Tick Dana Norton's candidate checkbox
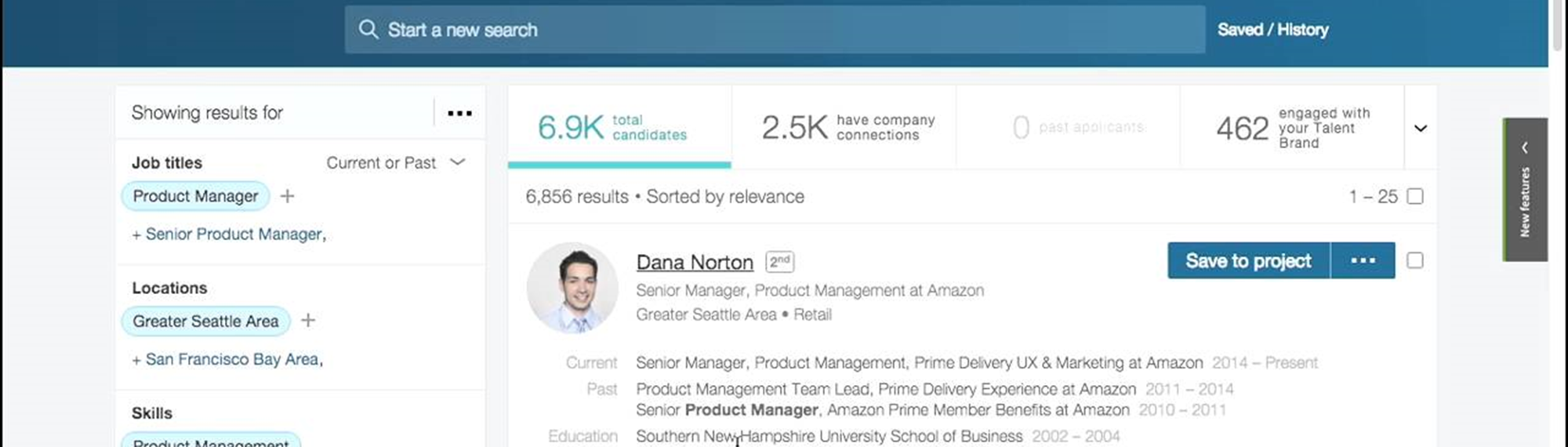The image size is (1568, 447). pyautogui.click(x=1415, y=260)
